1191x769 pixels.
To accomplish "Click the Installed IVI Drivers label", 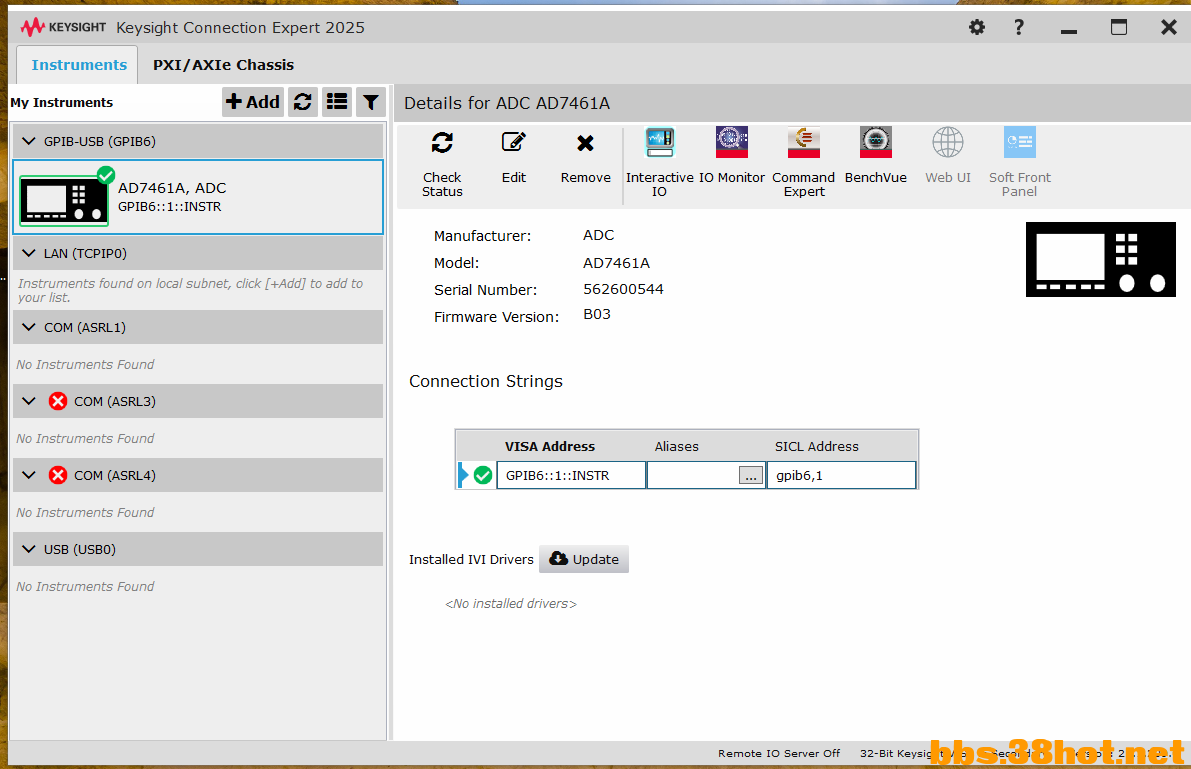I will [x=471, y=559].
